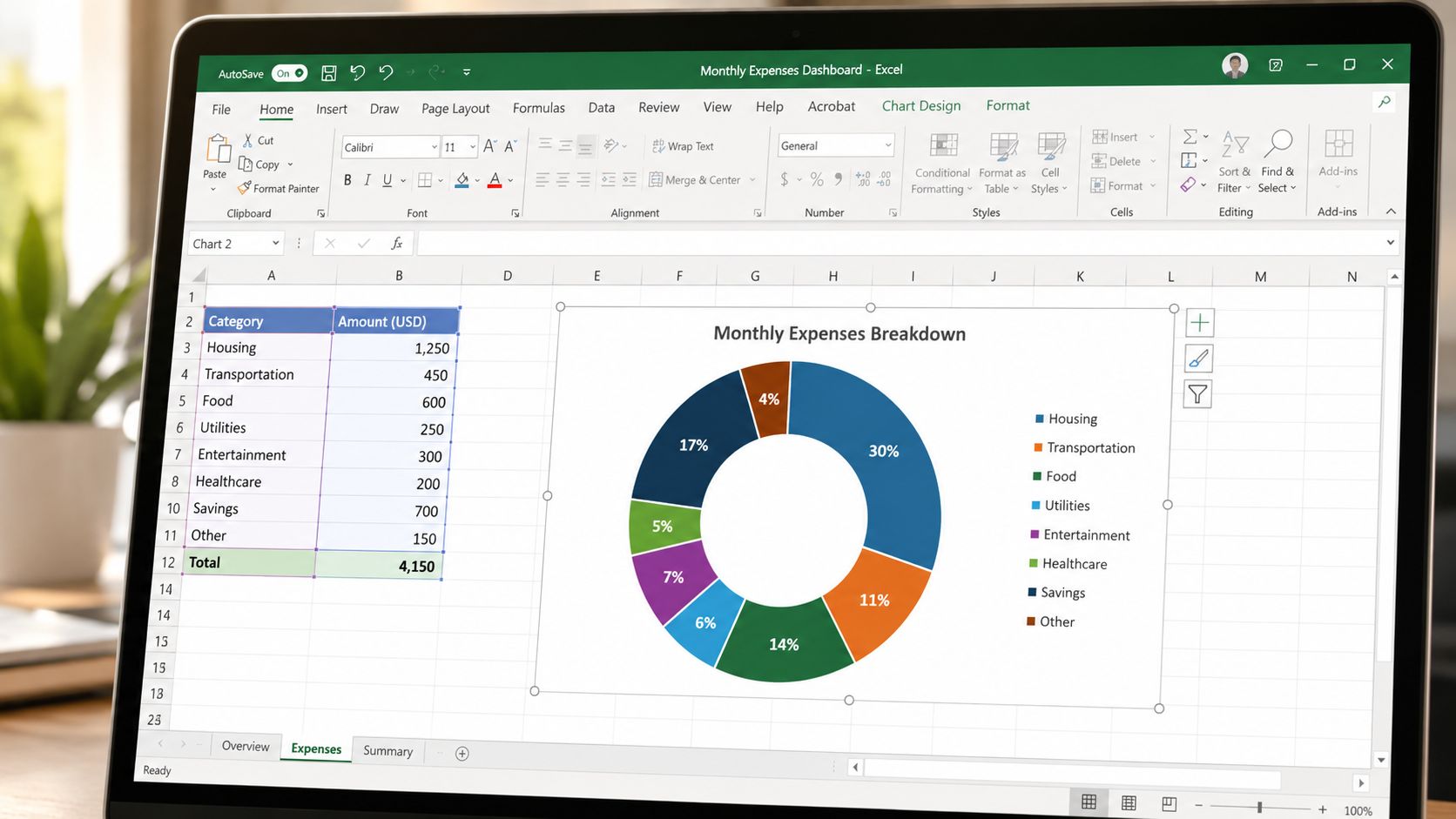
Task: Open Find & Select menu
Action: coord(1277,162)
